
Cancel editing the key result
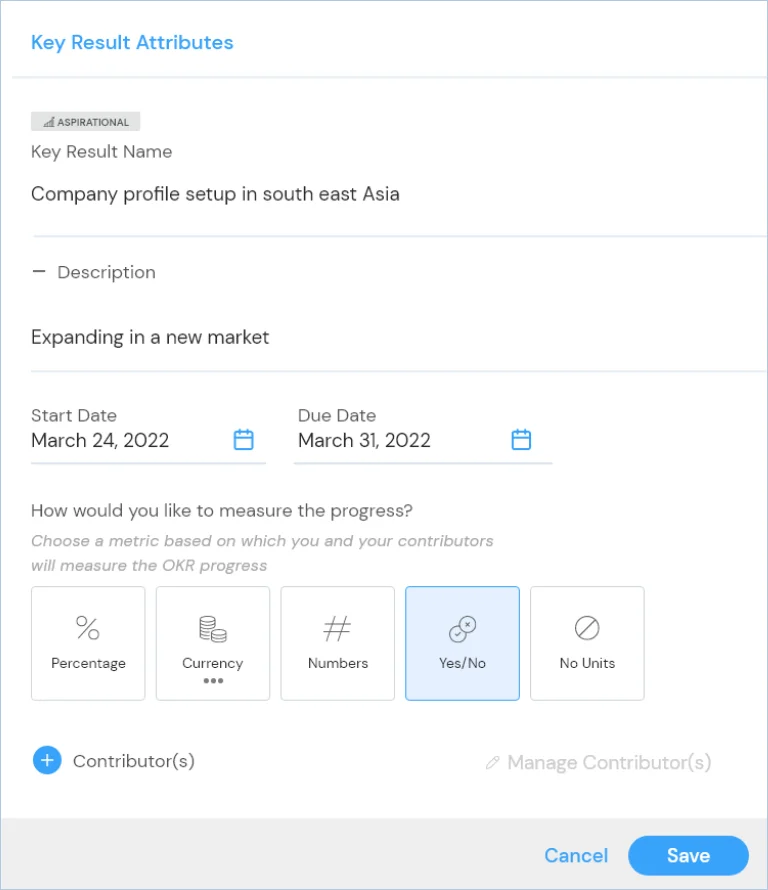tap(576, 855)
